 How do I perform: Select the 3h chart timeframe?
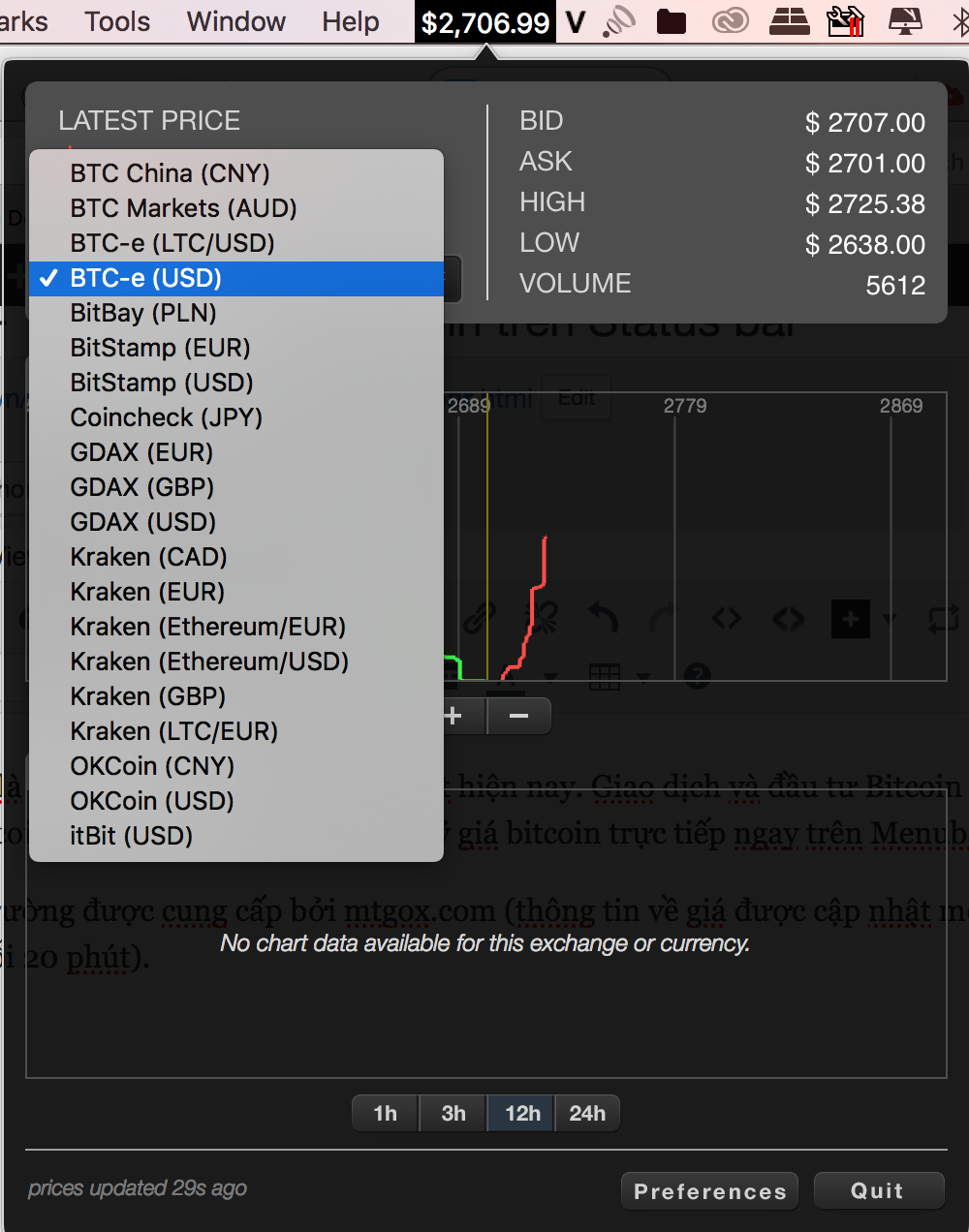pyautogui.click(x=452, y=1113)
